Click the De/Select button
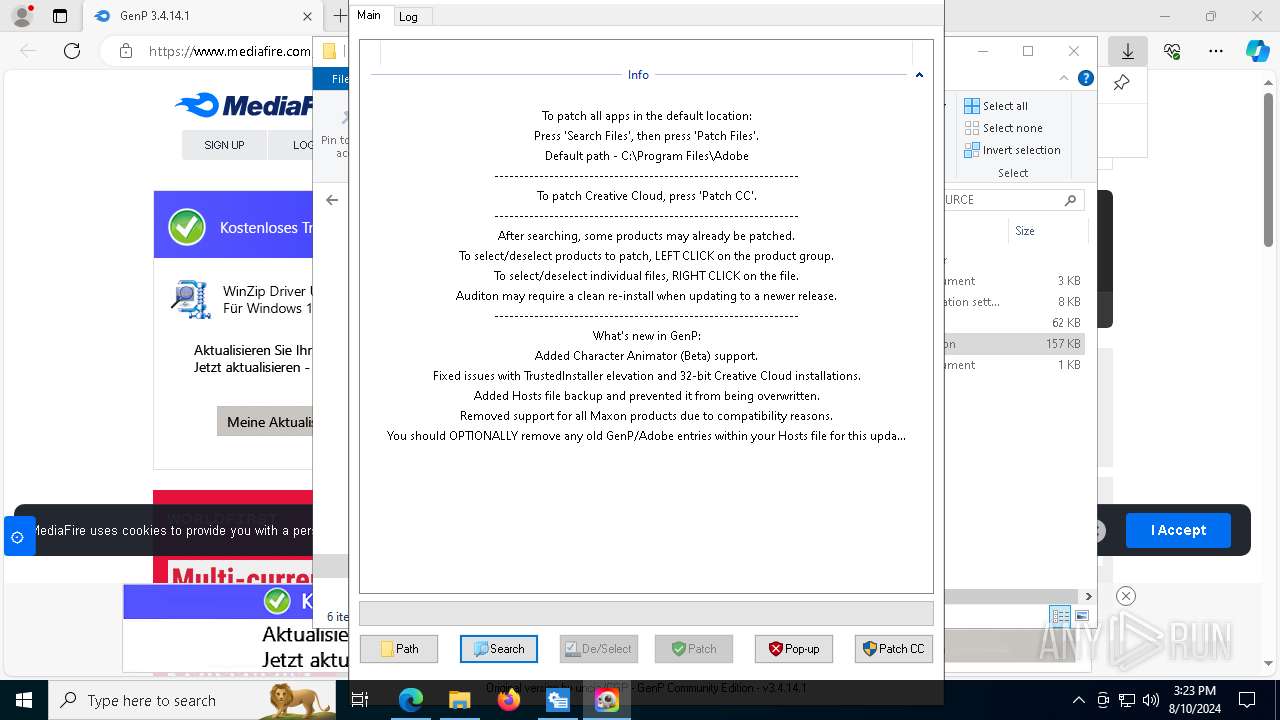Screen dimensions: 1280x720 point(598,649)
